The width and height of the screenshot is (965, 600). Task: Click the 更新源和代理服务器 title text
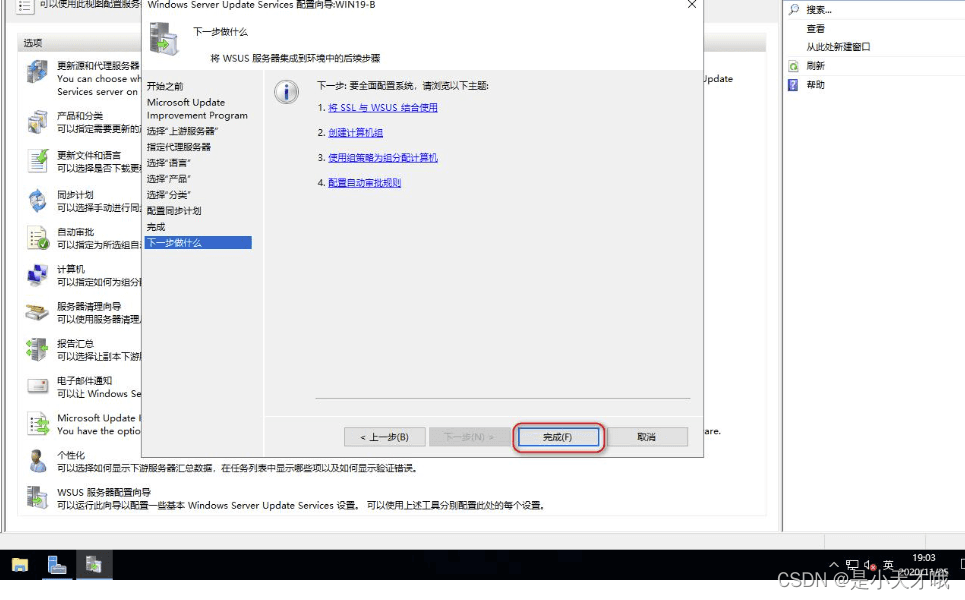click(98, 66)
